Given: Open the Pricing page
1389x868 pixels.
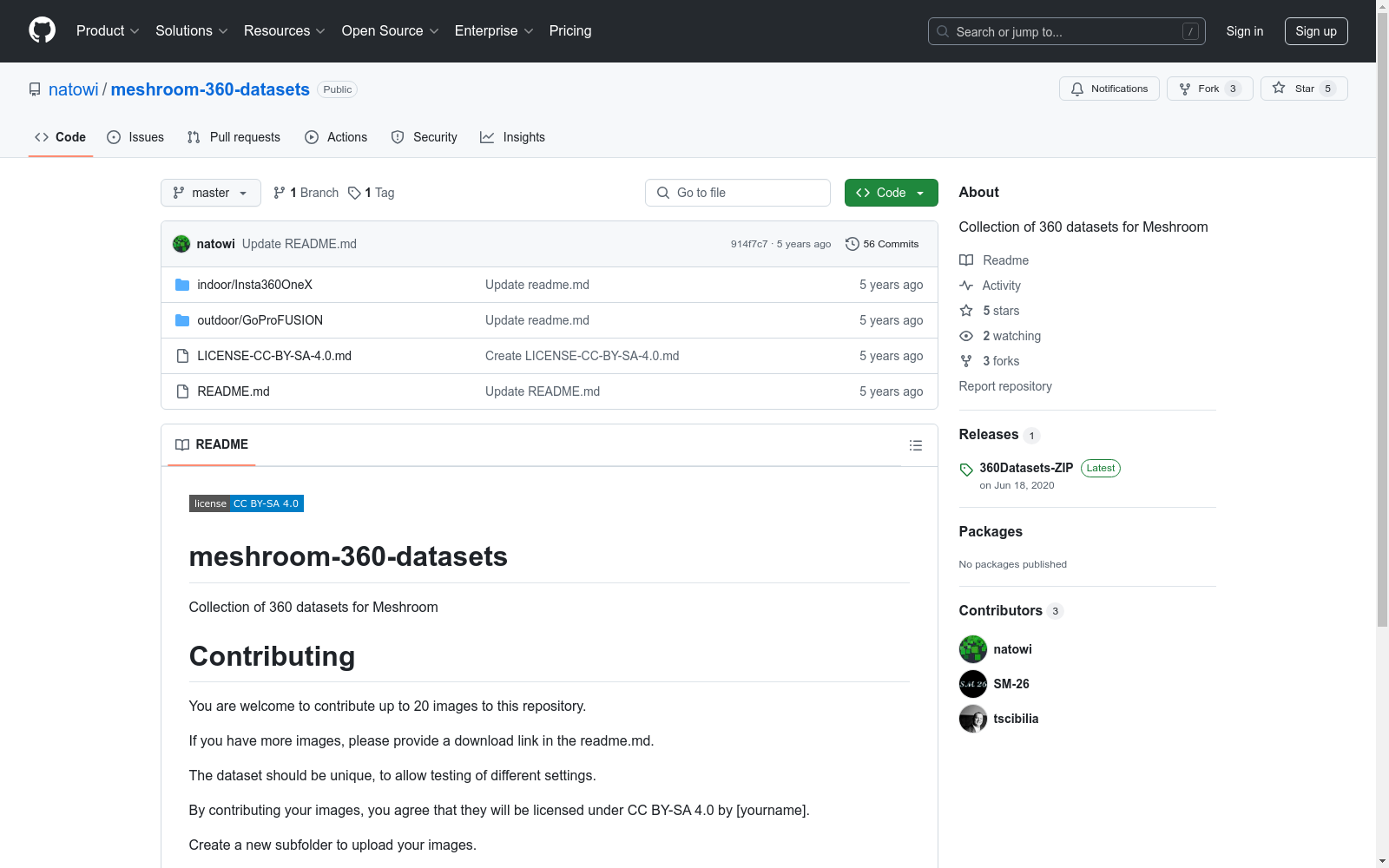Looking at the screenshot, I should coord(570,31).
